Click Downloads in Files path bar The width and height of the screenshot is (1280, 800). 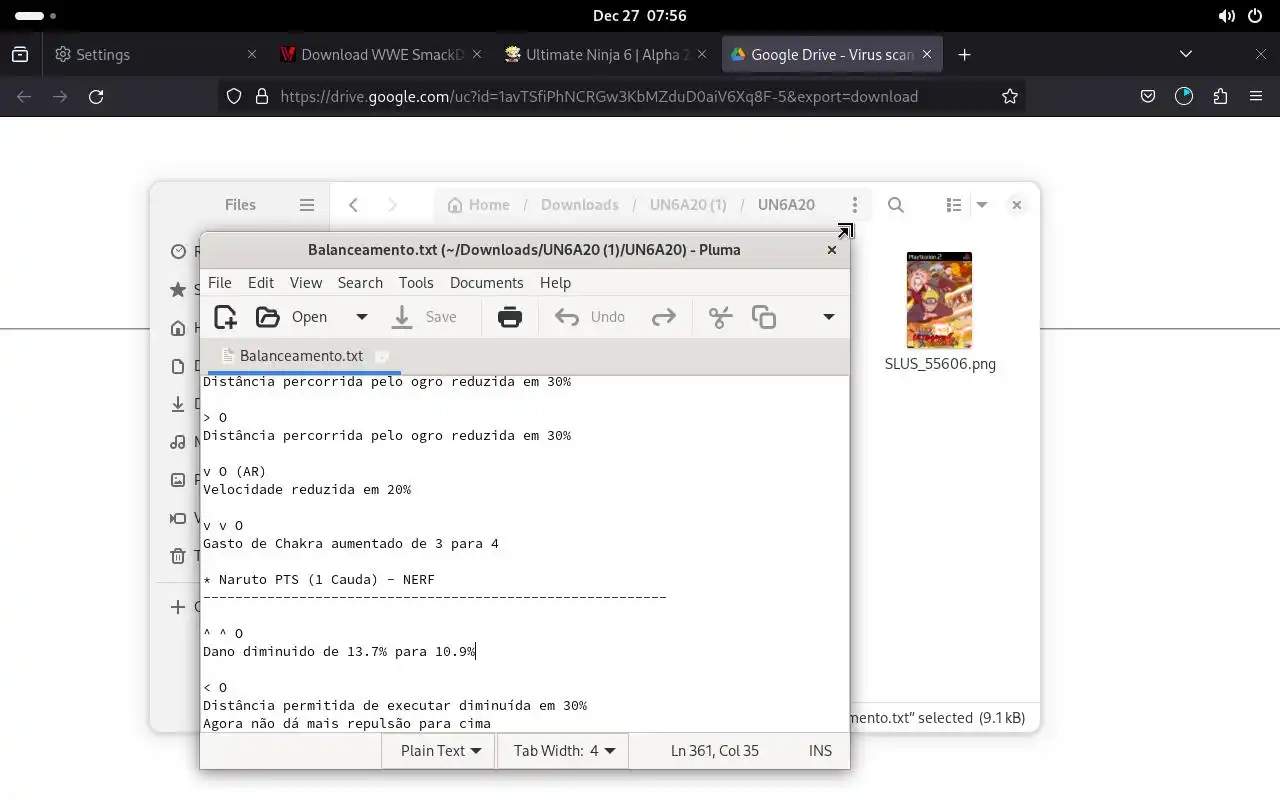click(x=580, y=205)
